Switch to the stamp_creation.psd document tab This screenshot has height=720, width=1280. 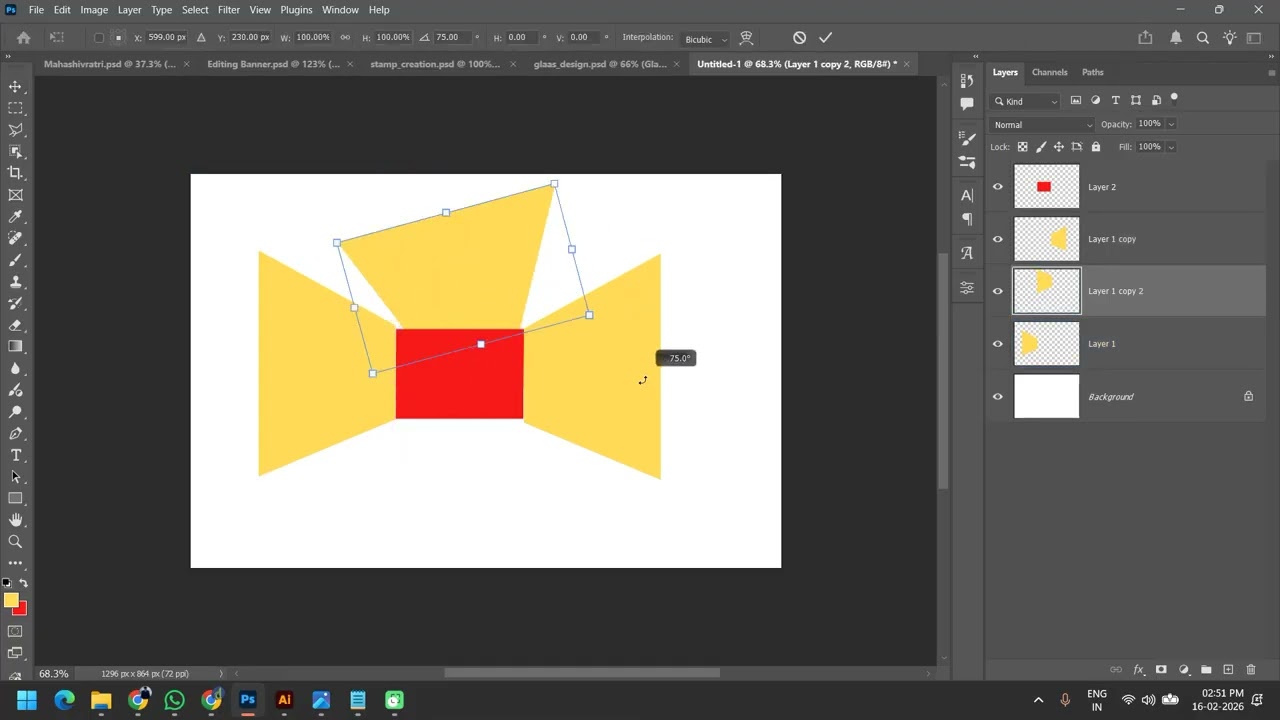pos(435,64)
